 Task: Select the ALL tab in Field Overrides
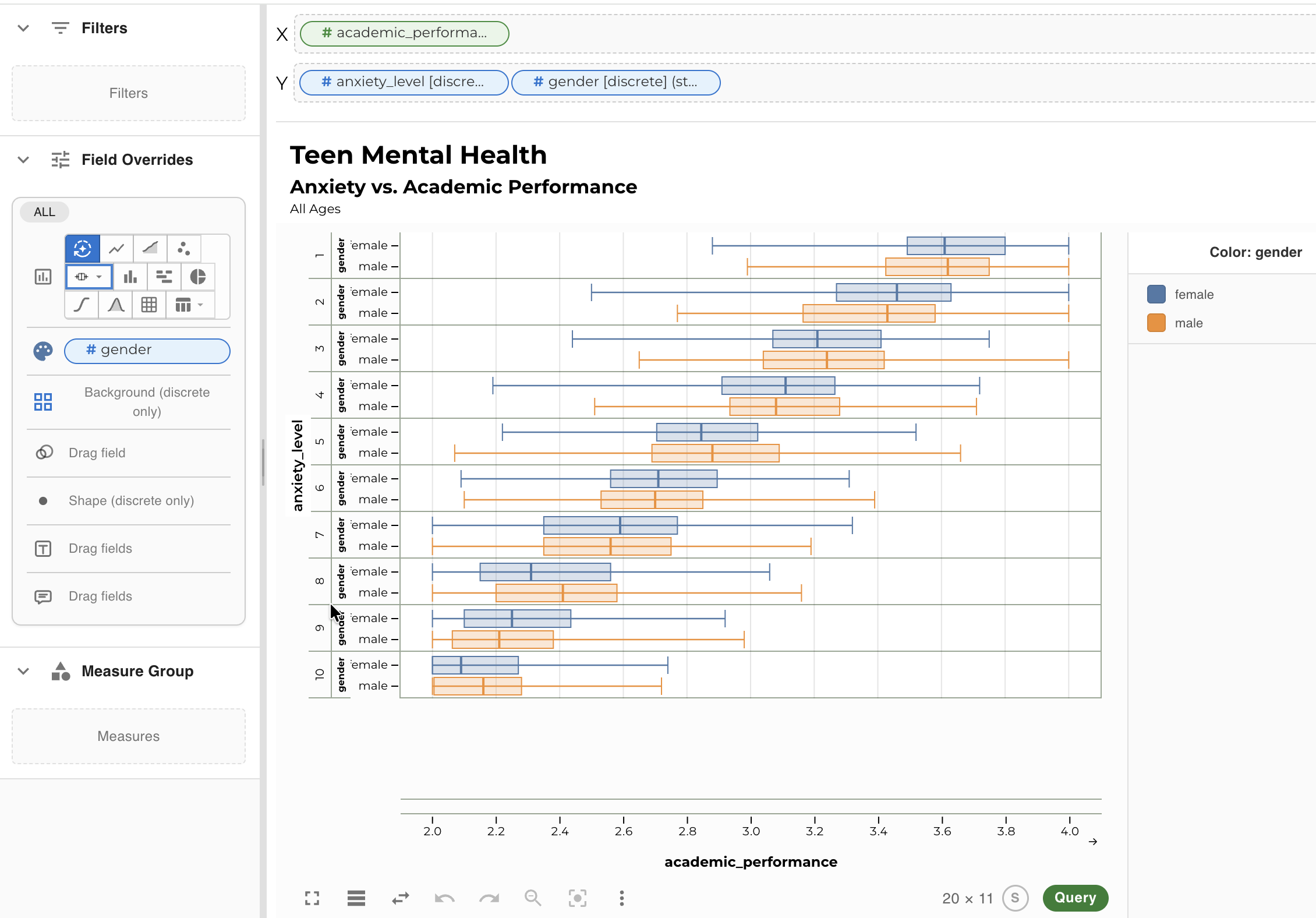pos(44,212)
